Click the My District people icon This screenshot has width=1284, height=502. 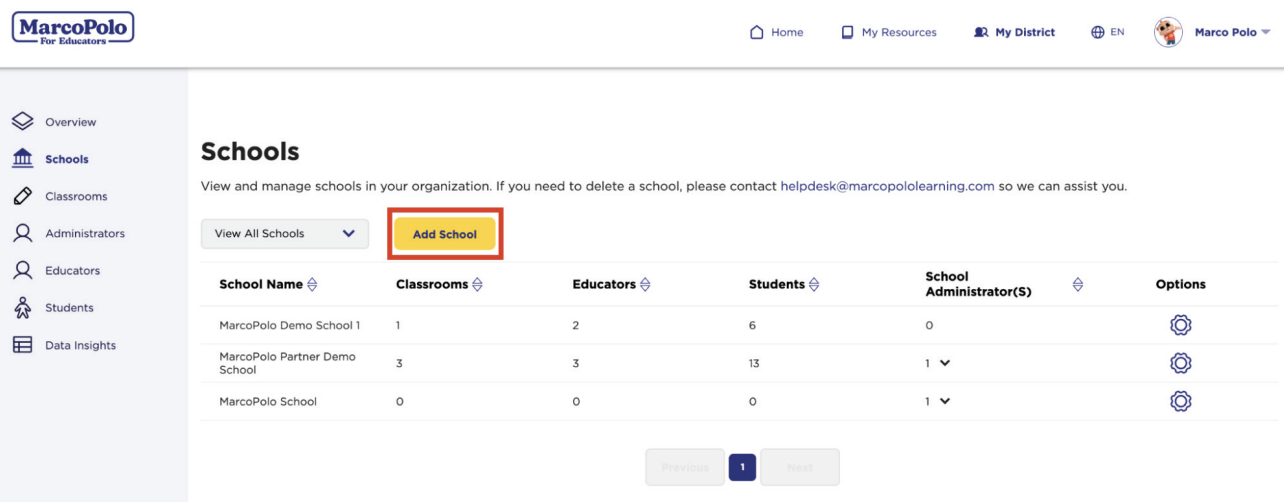[981, 32]
